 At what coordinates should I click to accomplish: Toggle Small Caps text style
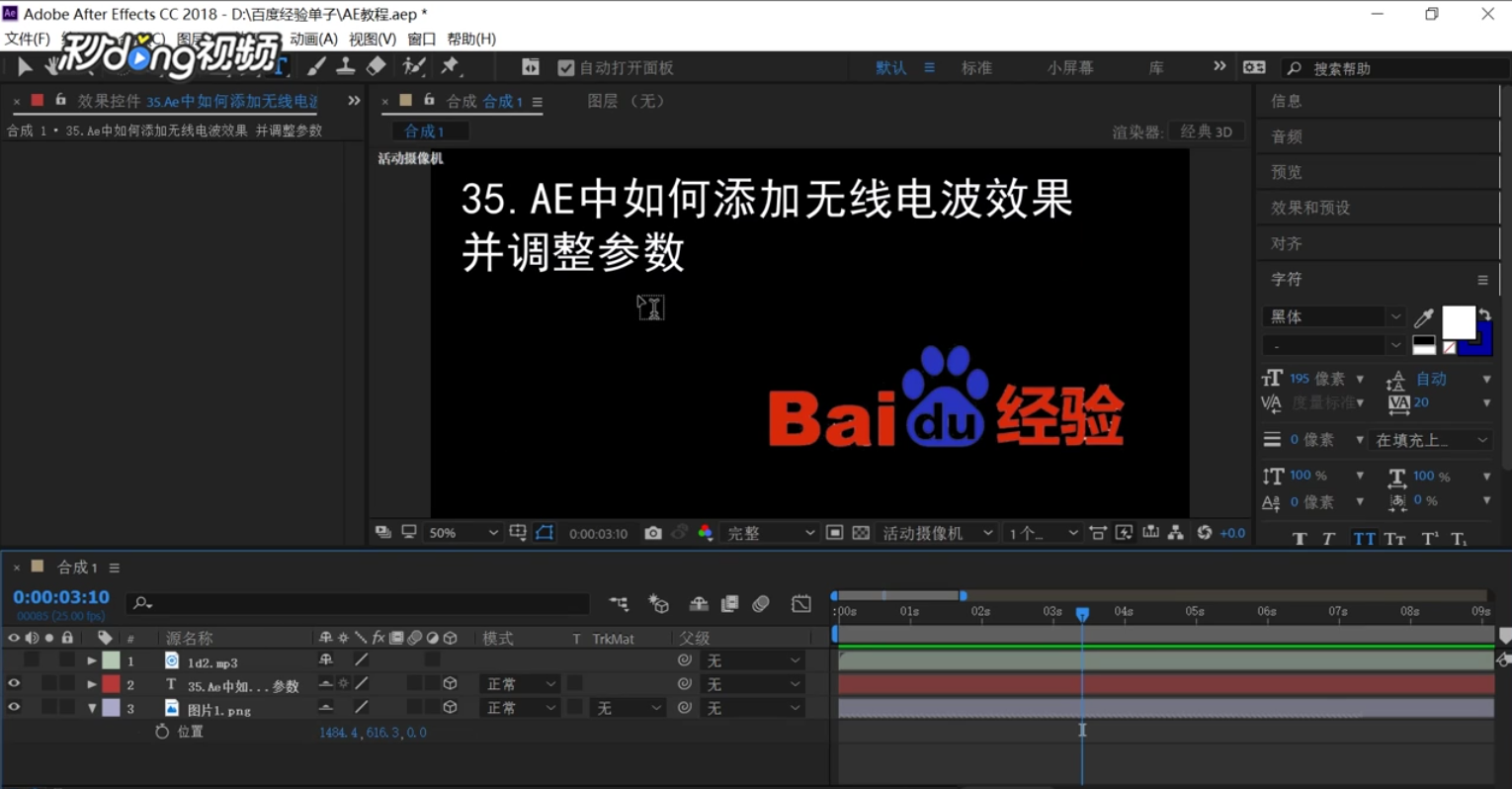[1395, 539]
